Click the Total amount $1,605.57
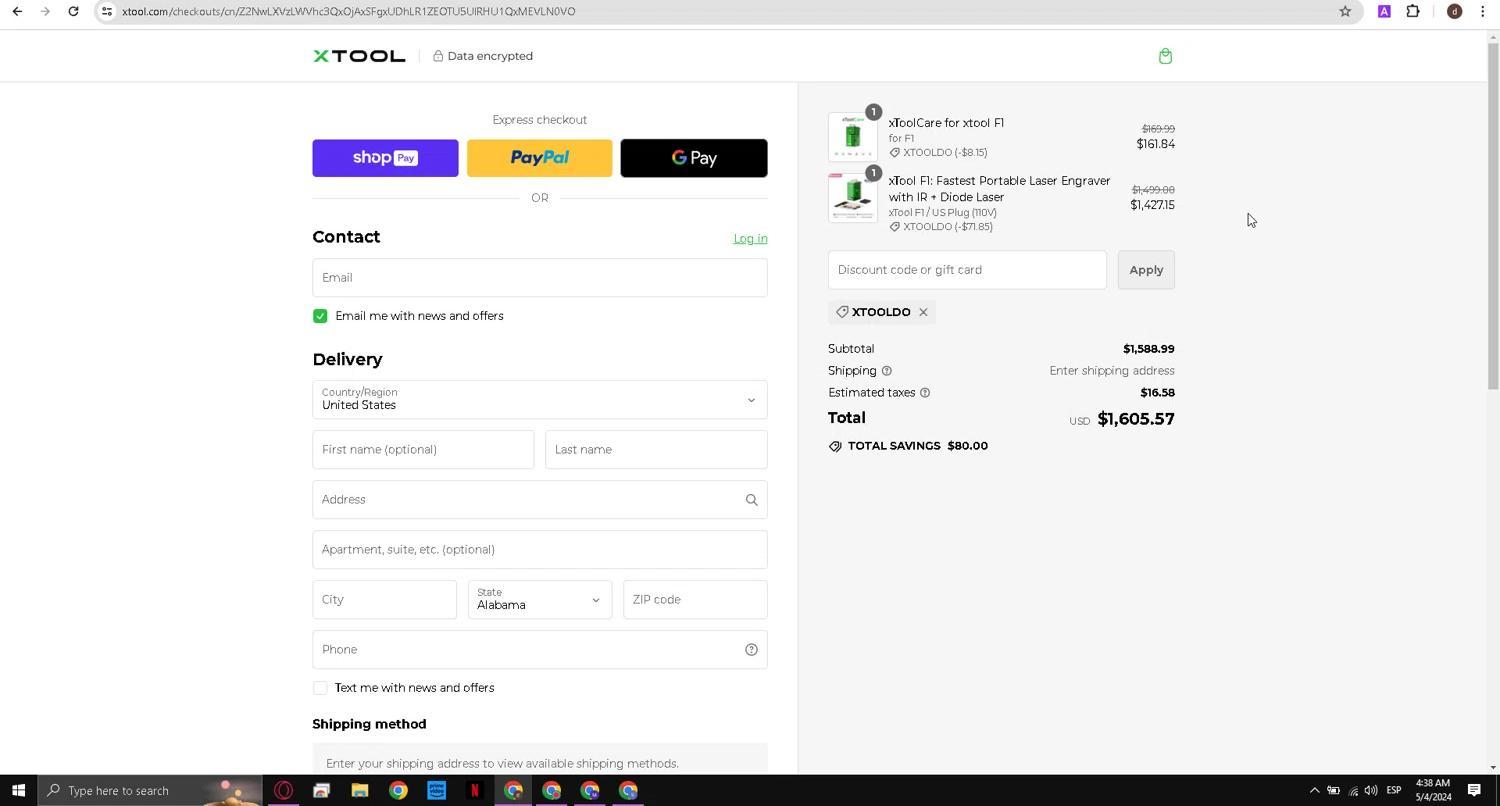This screenshot has height=806, width=1500. pos(1136,419)
